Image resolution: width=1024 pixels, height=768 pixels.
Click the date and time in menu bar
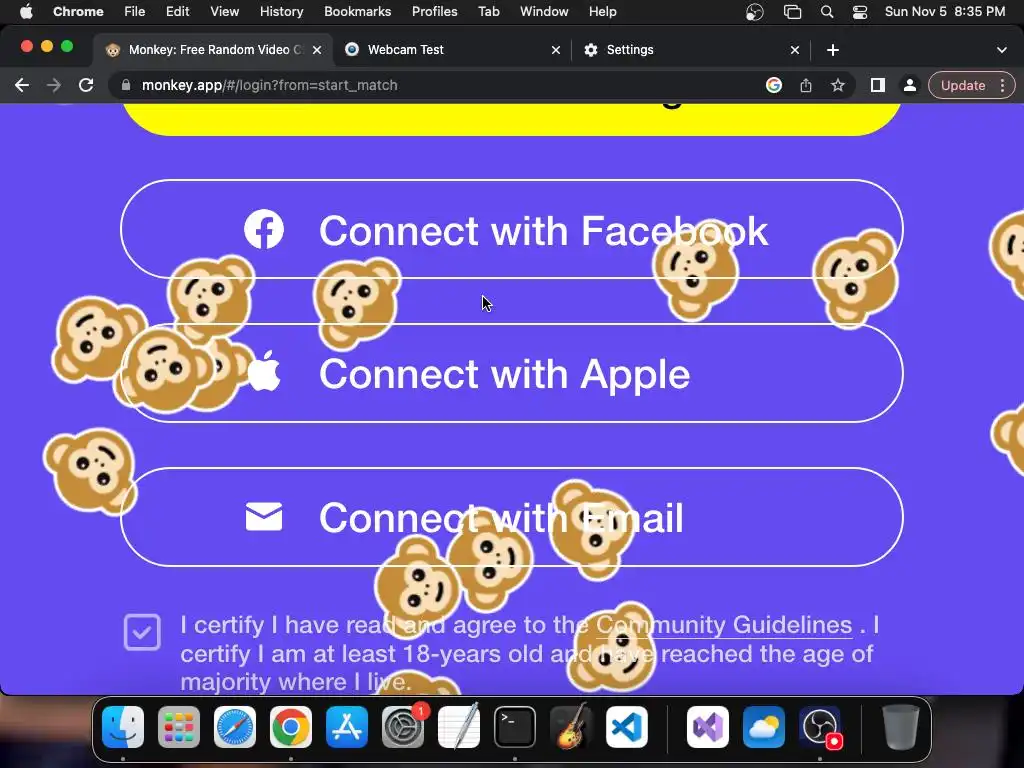[x=945, y=12]
